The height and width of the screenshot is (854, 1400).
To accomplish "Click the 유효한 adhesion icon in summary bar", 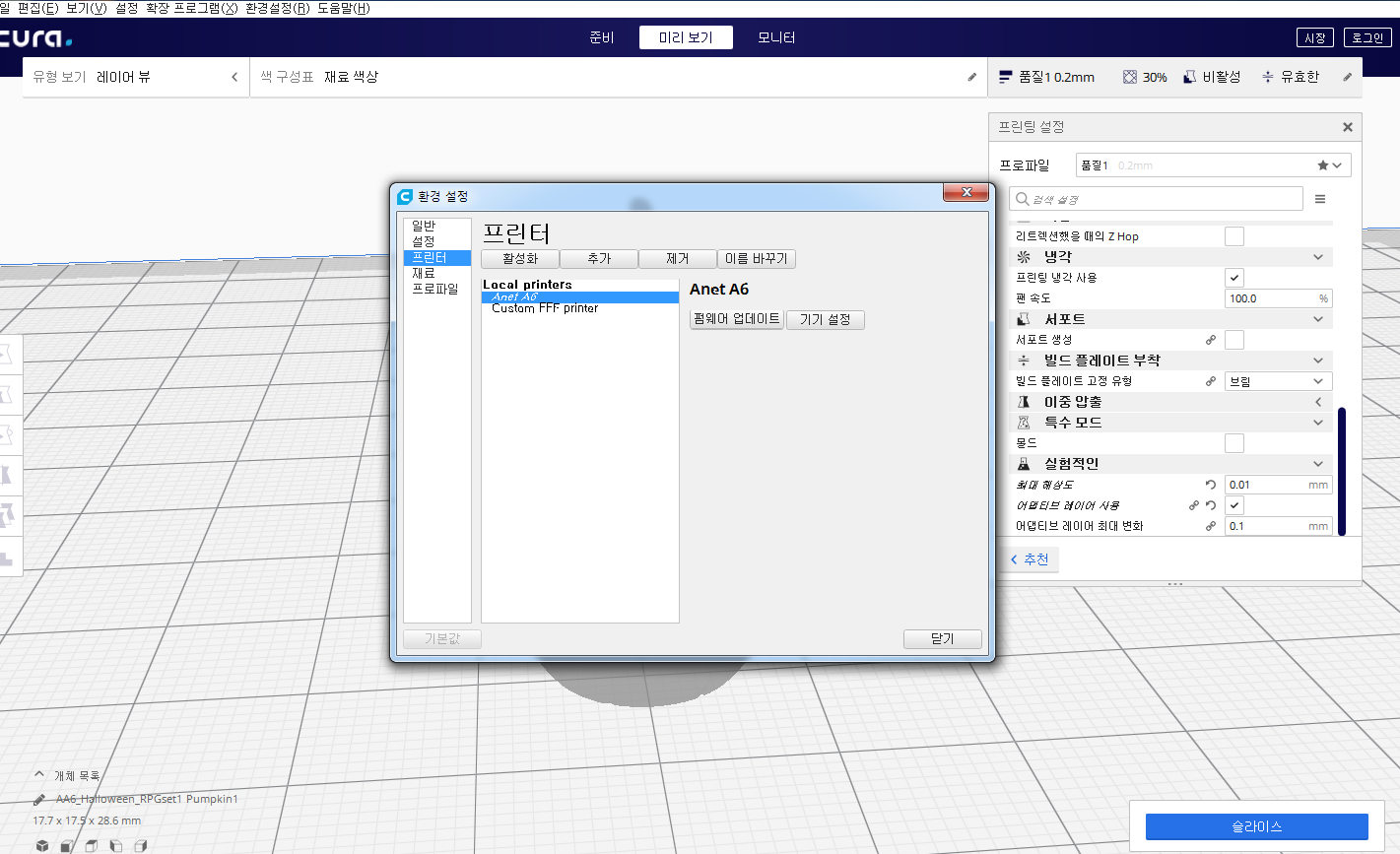I will pyautogui.click(x=1268, y=77).
